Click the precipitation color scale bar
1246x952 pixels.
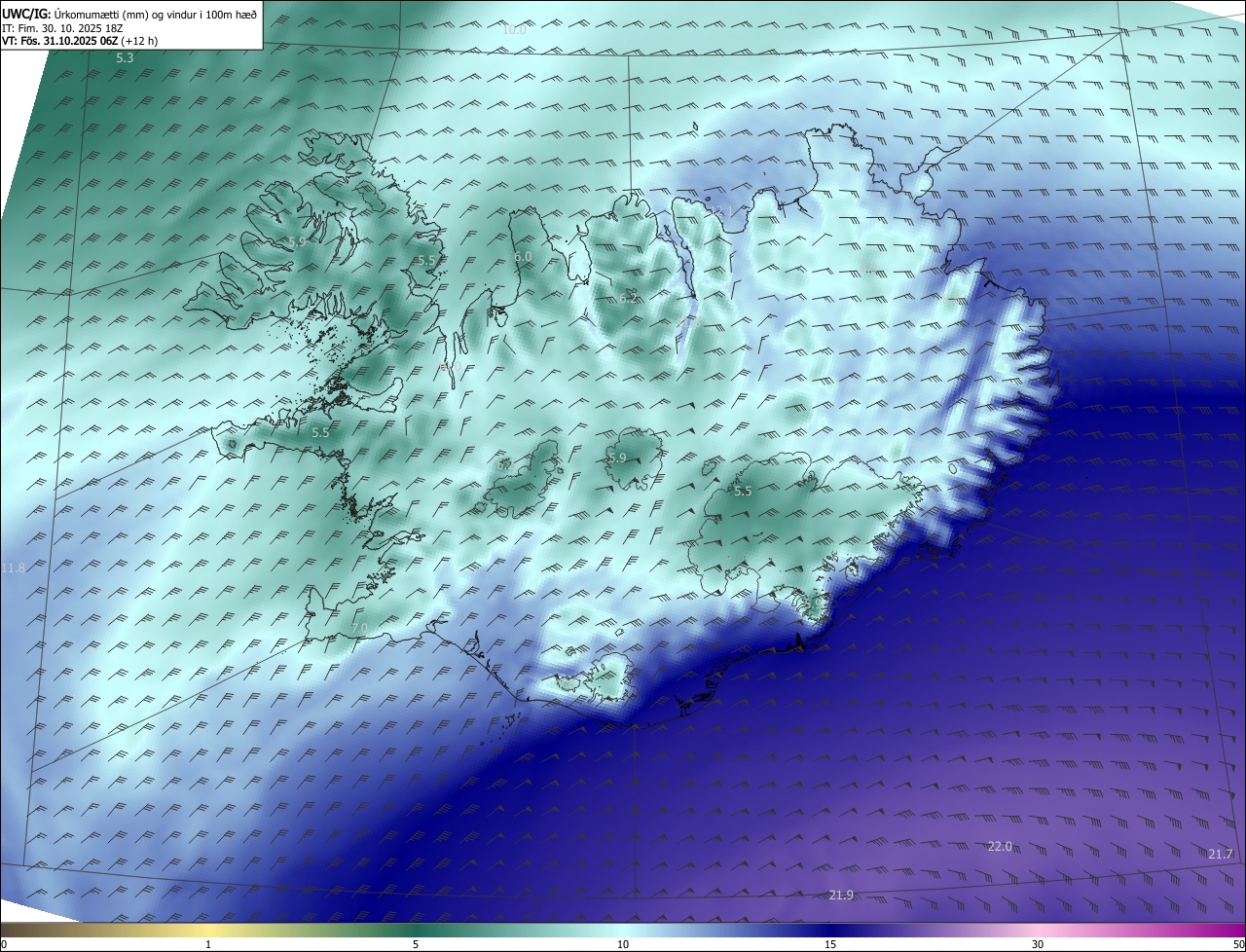click(x=623, y=930)
